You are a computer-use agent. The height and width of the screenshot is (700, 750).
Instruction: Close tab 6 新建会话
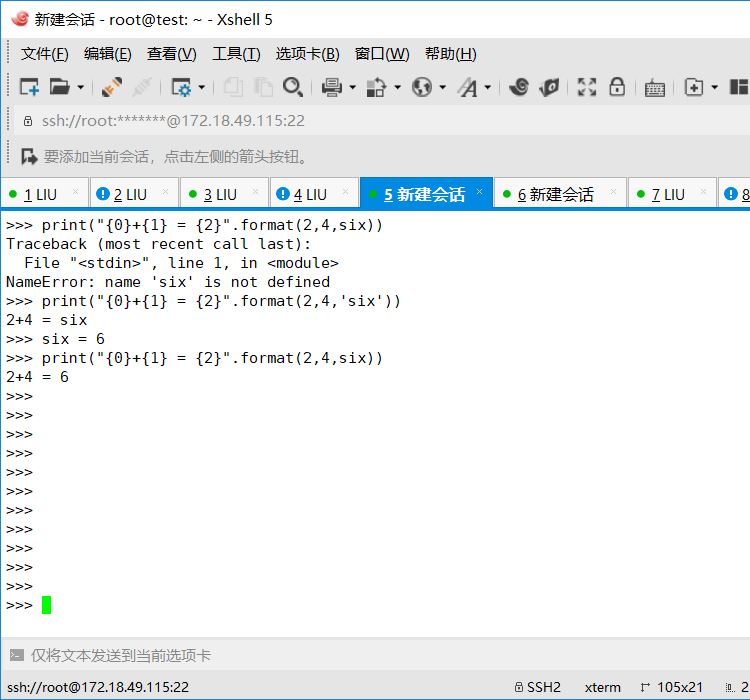[613, 192]
